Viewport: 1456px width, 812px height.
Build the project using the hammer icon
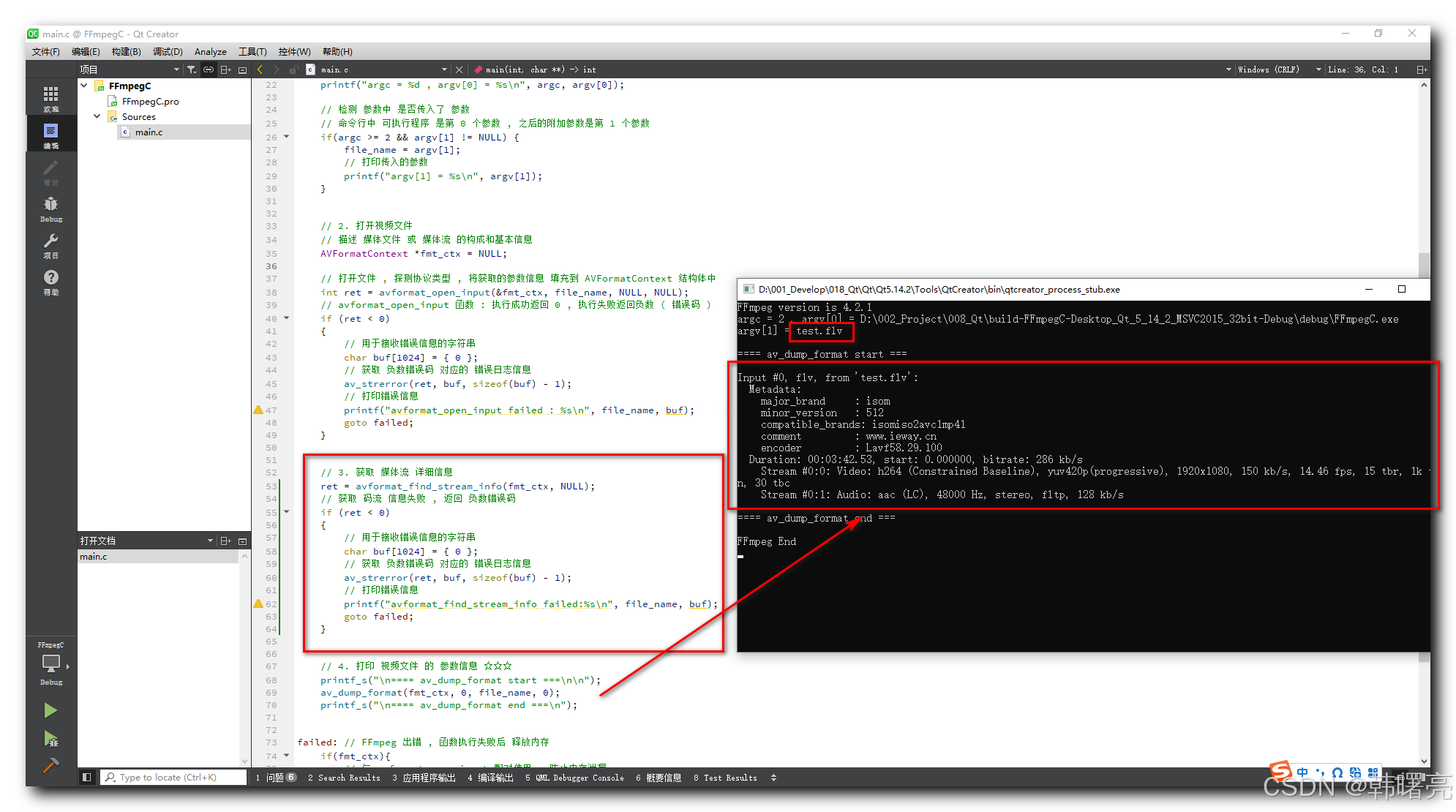point(50,766)
